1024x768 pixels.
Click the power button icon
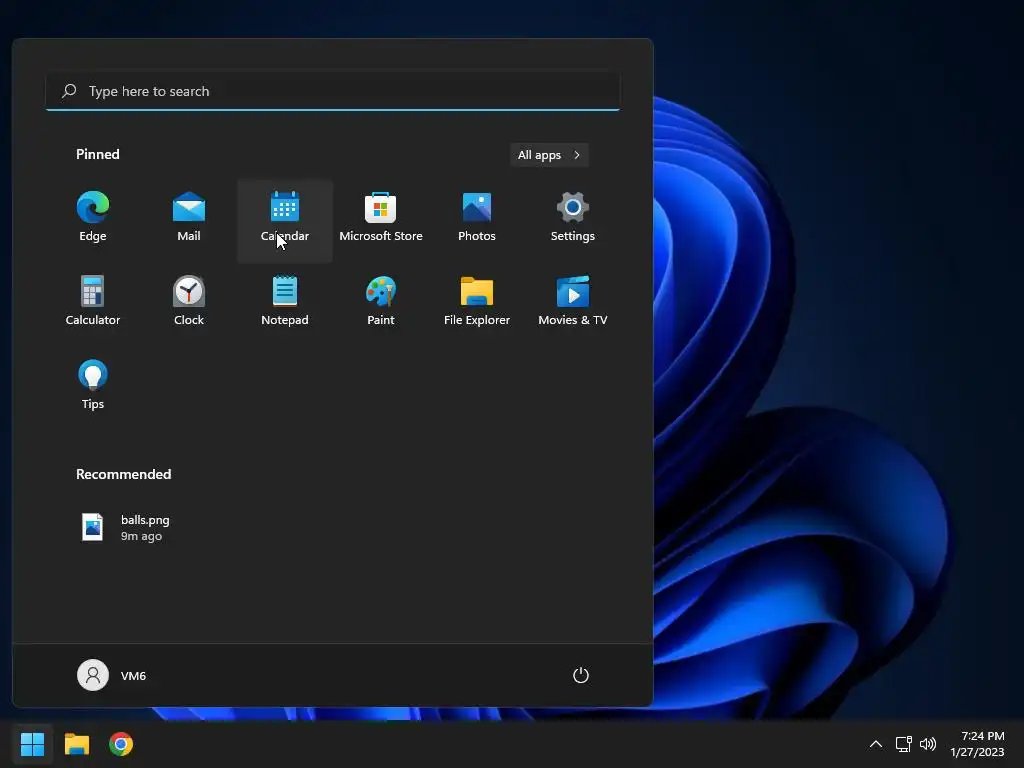pos(581,675)
